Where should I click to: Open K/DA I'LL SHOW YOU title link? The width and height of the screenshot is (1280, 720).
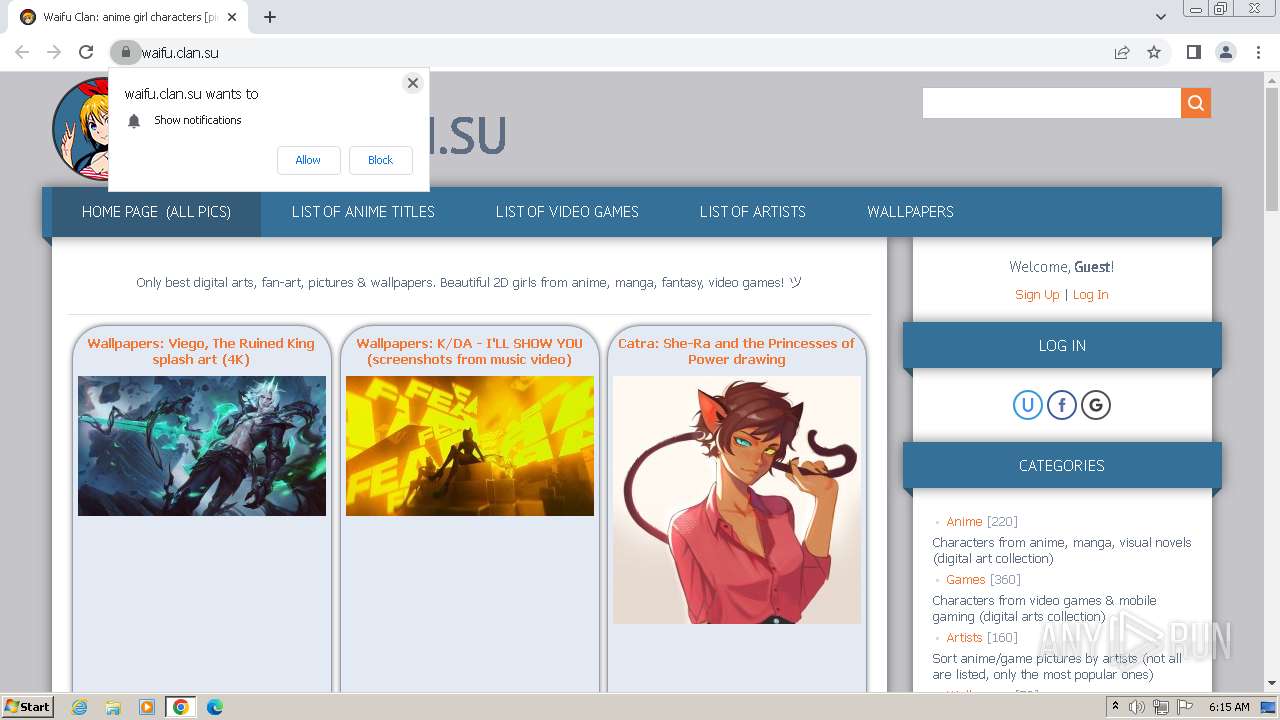click(469, 351)
